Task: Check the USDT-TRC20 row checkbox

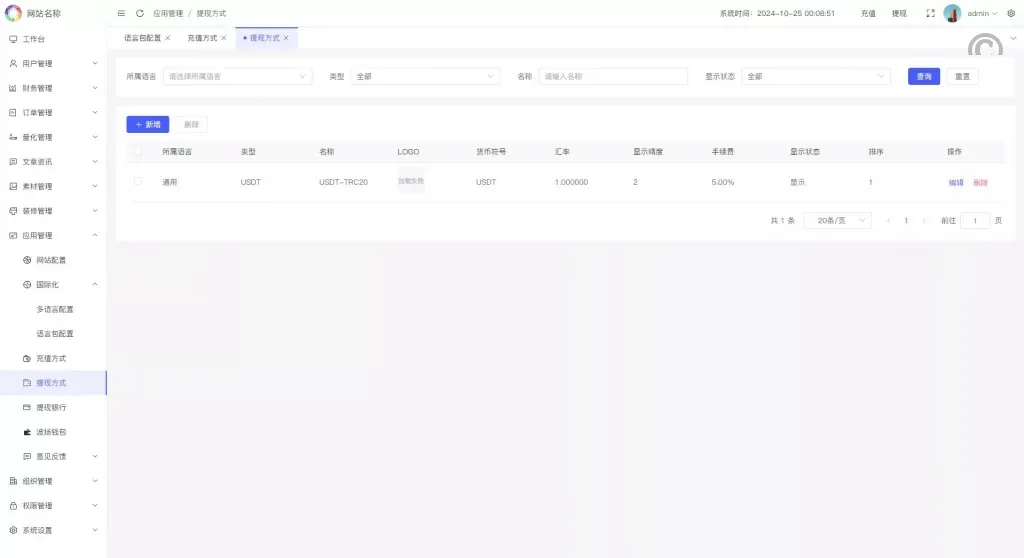Action: pos(138,181)
